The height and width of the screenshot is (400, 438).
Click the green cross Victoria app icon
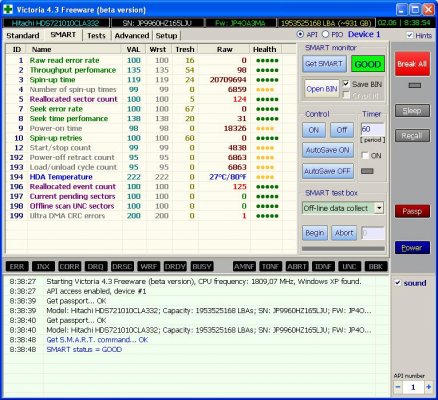[8, 9]
